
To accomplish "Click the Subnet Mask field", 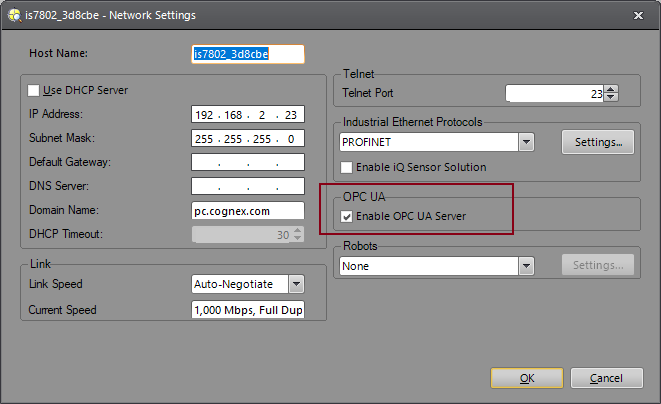I will coord(247,139).
